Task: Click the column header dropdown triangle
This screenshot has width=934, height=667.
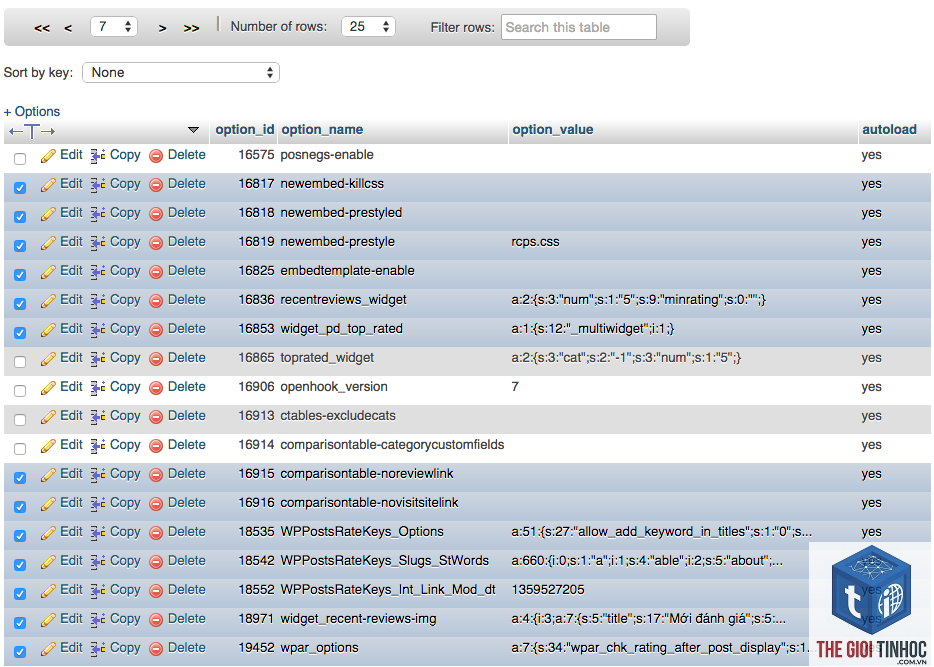Action: tap(193, 130)
